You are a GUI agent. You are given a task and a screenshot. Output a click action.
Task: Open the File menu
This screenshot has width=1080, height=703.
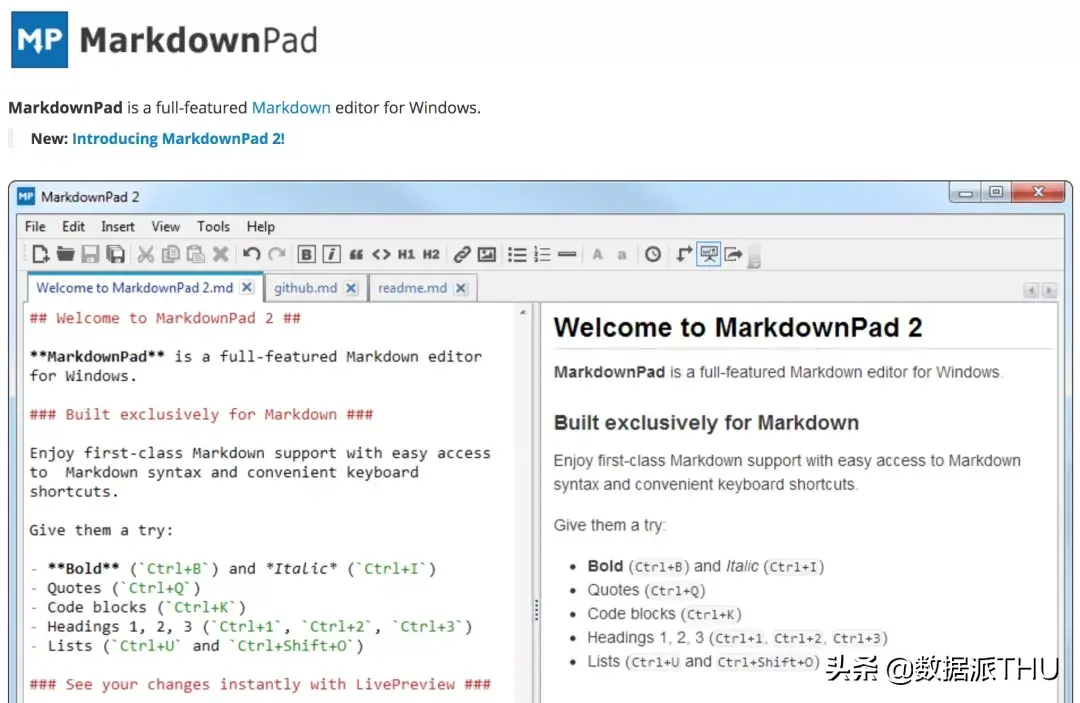tap(35, 227)
